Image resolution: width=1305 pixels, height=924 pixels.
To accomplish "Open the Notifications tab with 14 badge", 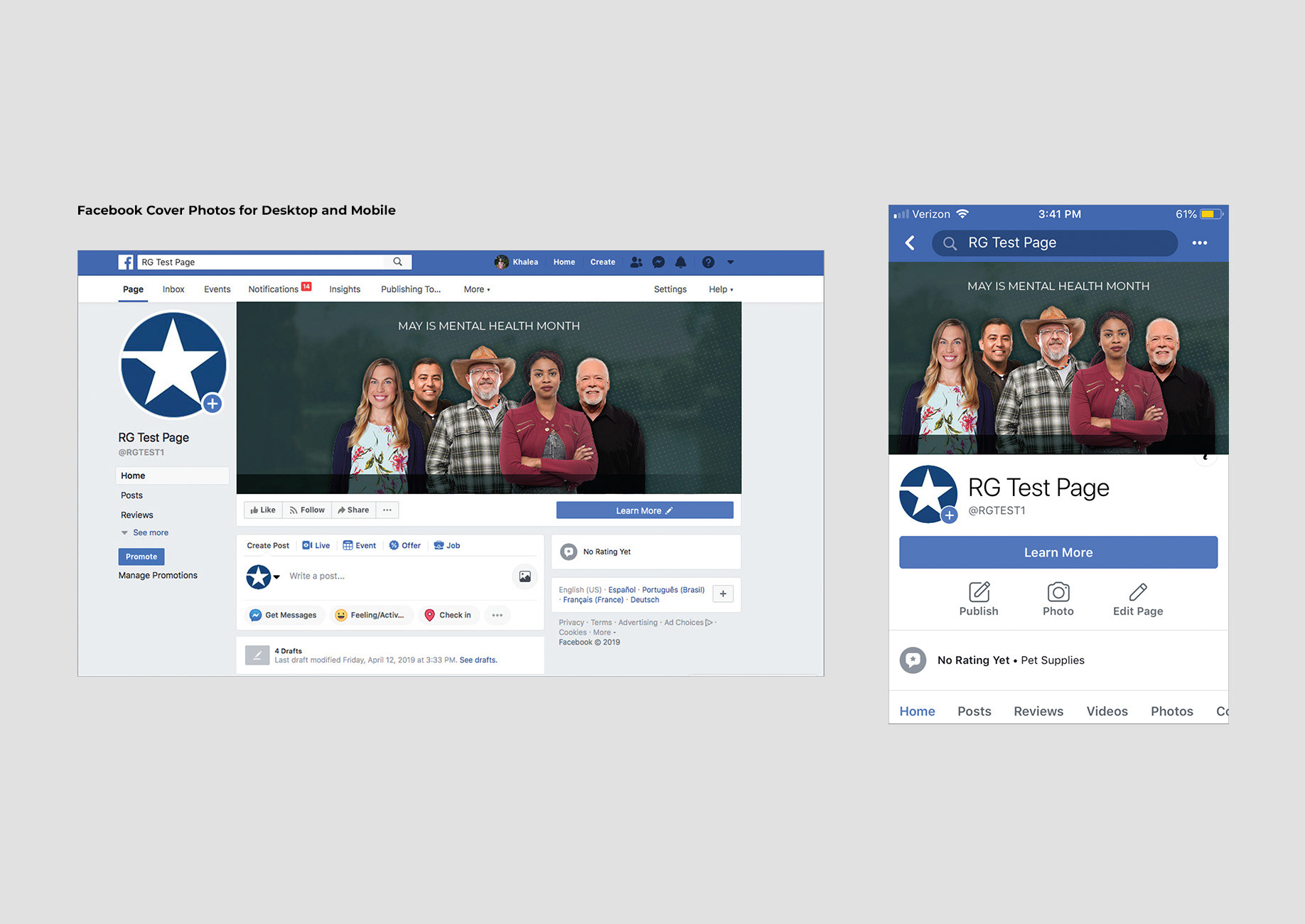I will coord(279,289).
